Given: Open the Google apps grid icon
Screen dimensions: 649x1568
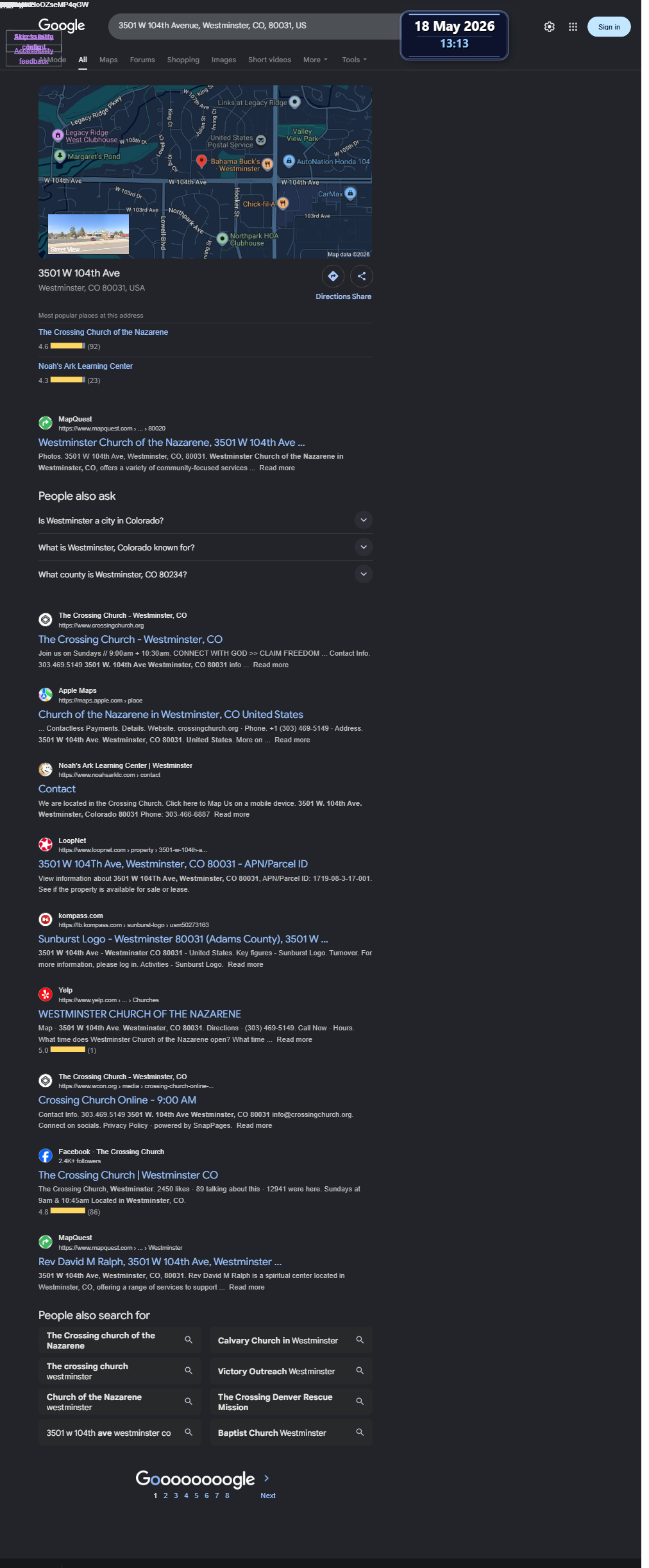Looking at the screenshot, I should click(x=573, y=27).
